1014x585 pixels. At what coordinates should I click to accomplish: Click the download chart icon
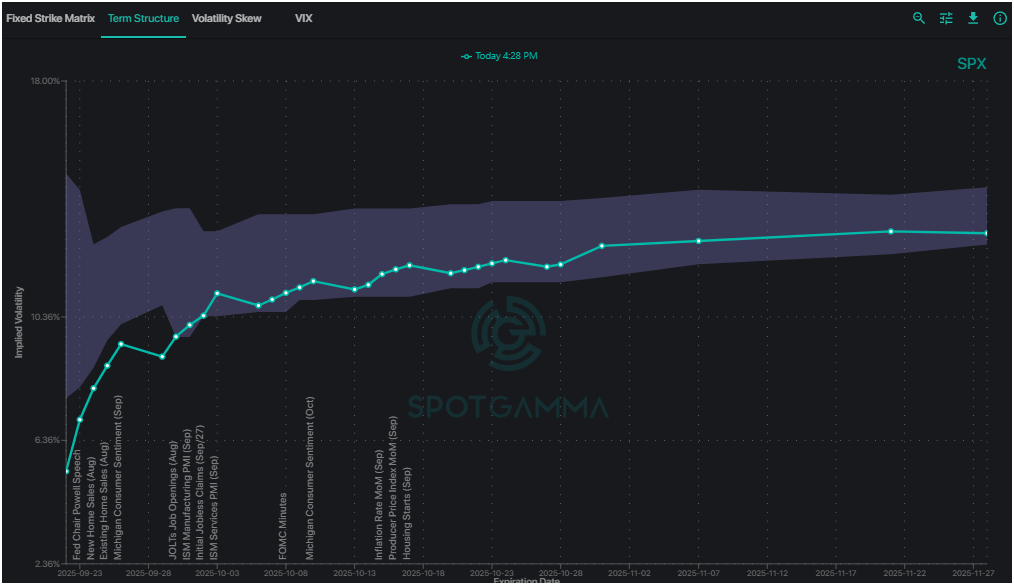click(x=972, y=18)
